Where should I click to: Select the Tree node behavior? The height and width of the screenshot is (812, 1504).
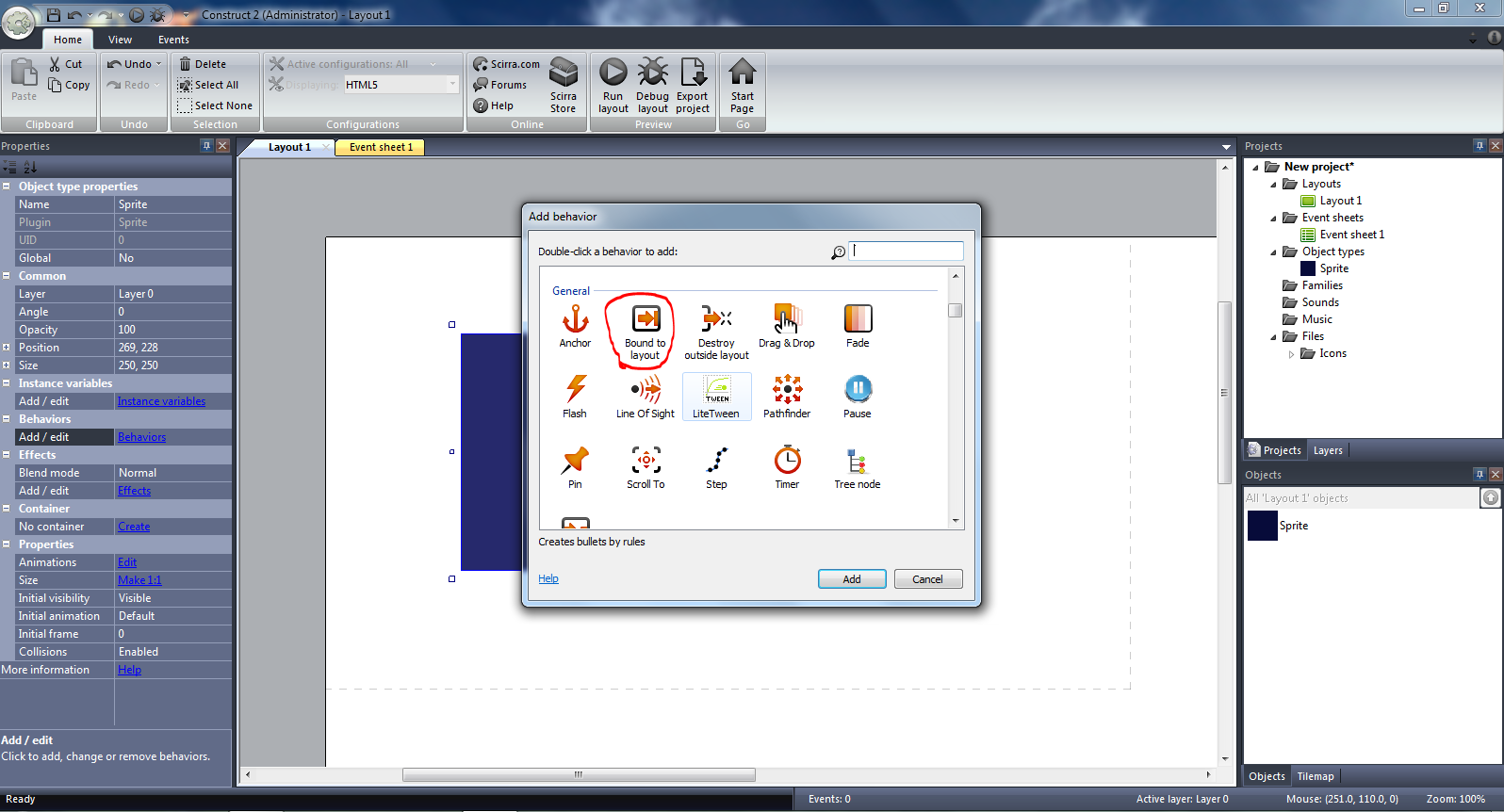858,467
